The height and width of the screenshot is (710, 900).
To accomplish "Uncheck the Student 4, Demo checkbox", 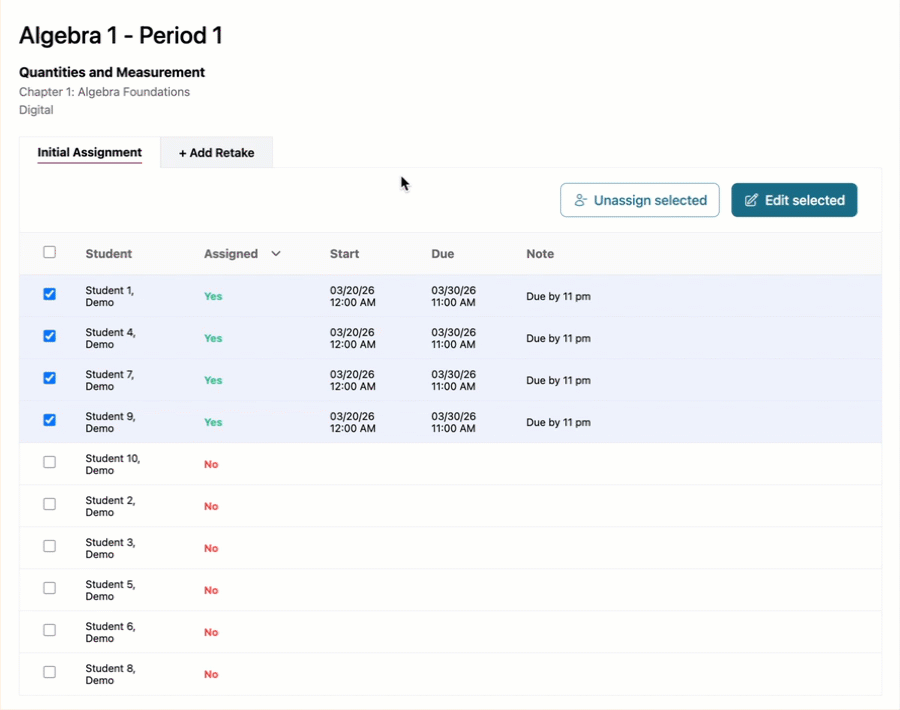I will pos(50,337).
